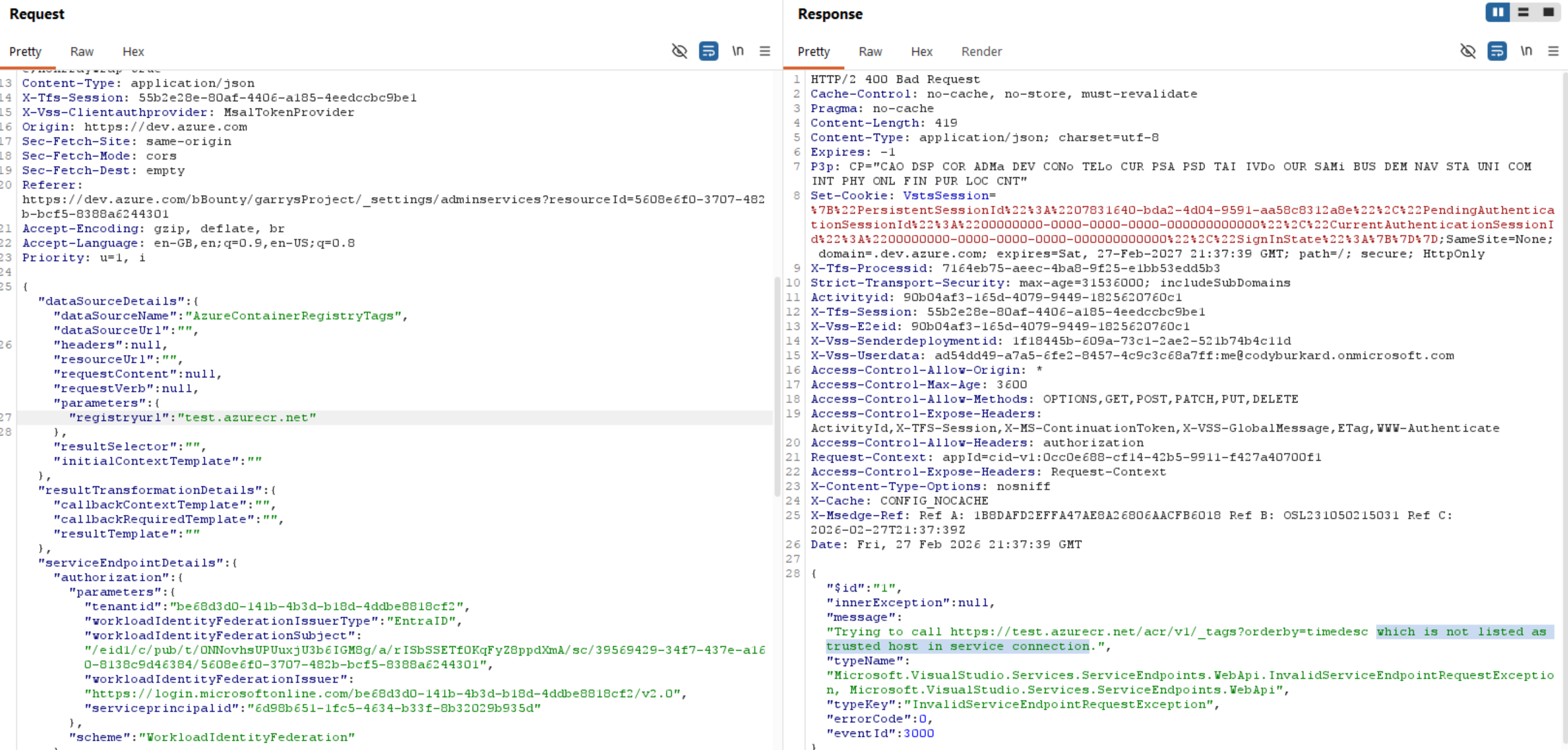Toggle newline display in Response pane
The image size is (1568, 750).
point(1526,51)
